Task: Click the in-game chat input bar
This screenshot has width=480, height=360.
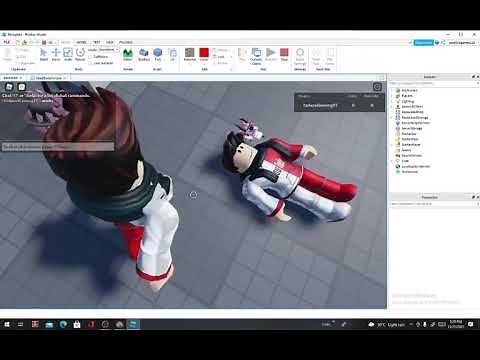Action: 58,147
